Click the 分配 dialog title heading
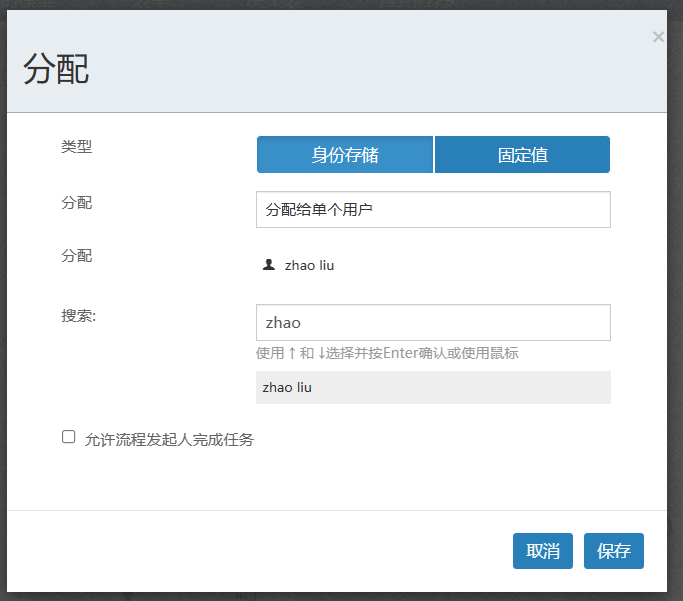The width and height of the screenshot is (683, 601). [56, 69]
